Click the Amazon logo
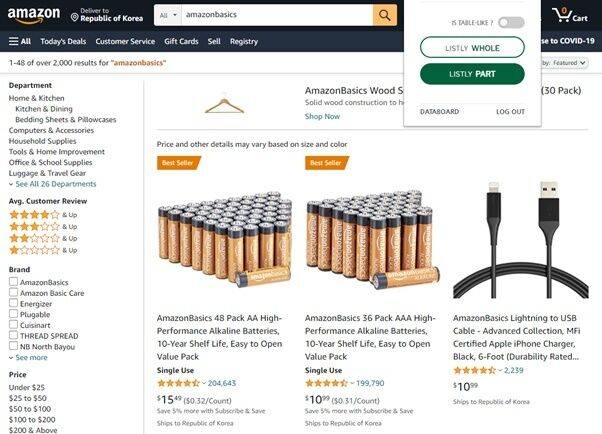 [x=32, y=15]
